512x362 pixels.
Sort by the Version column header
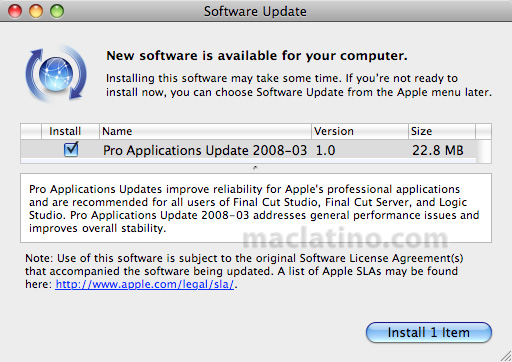[x=360, y=131]
